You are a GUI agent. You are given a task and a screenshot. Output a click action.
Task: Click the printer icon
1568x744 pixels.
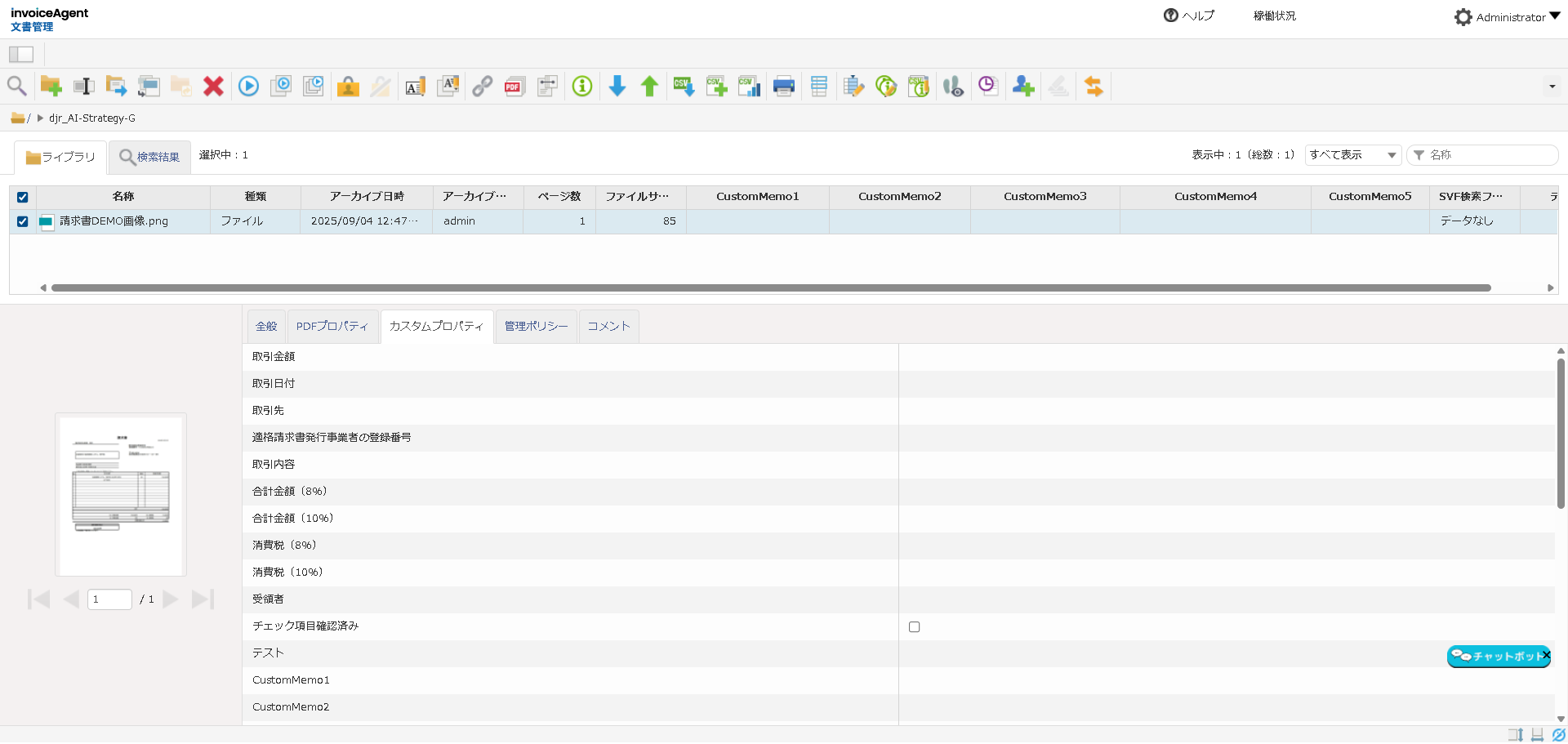point(783,86)
